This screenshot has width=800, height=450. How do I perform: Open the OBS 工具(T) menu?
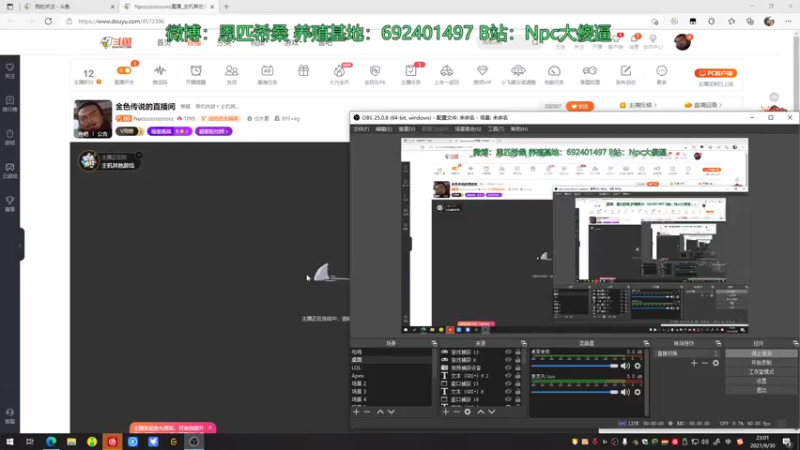(495, 129)
